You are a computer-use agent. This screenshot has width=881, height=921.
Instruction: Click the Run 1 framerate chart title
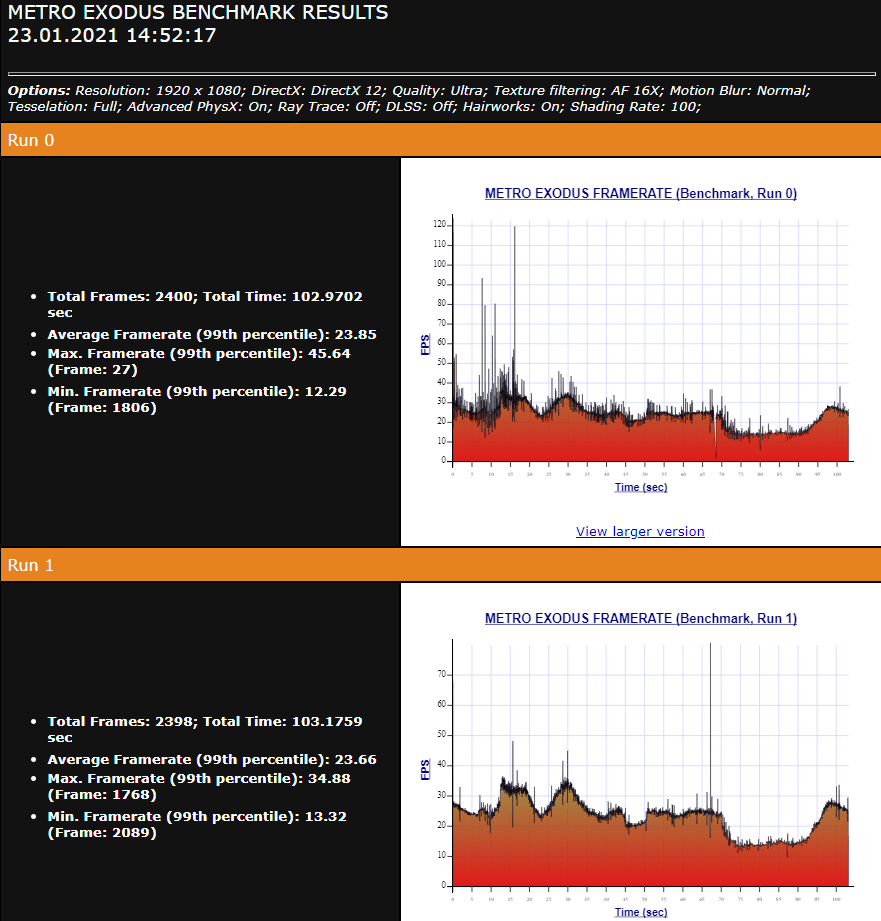pos(641,619)
